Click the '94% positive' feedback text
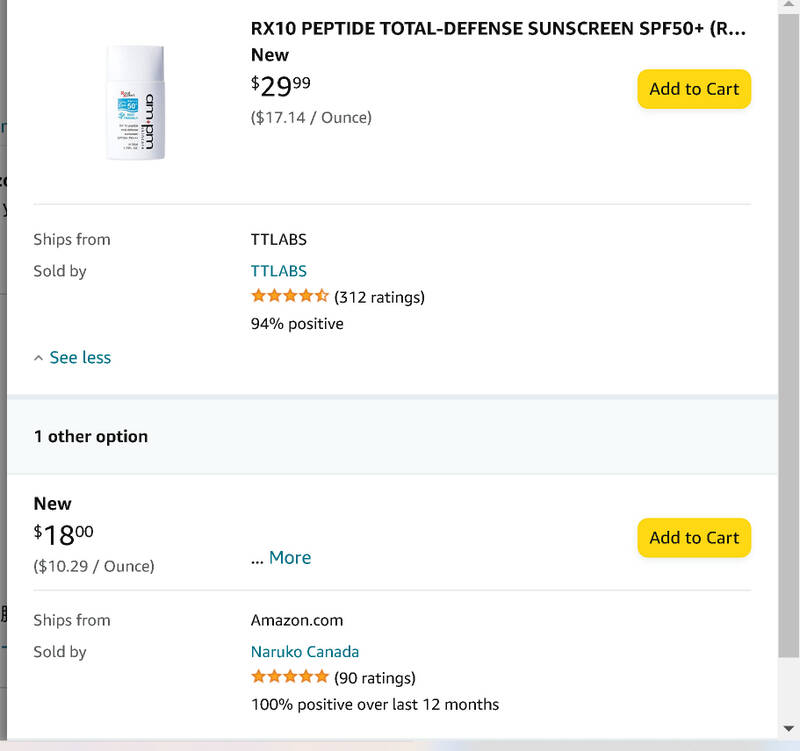800x751 pixels. point(297,324)
